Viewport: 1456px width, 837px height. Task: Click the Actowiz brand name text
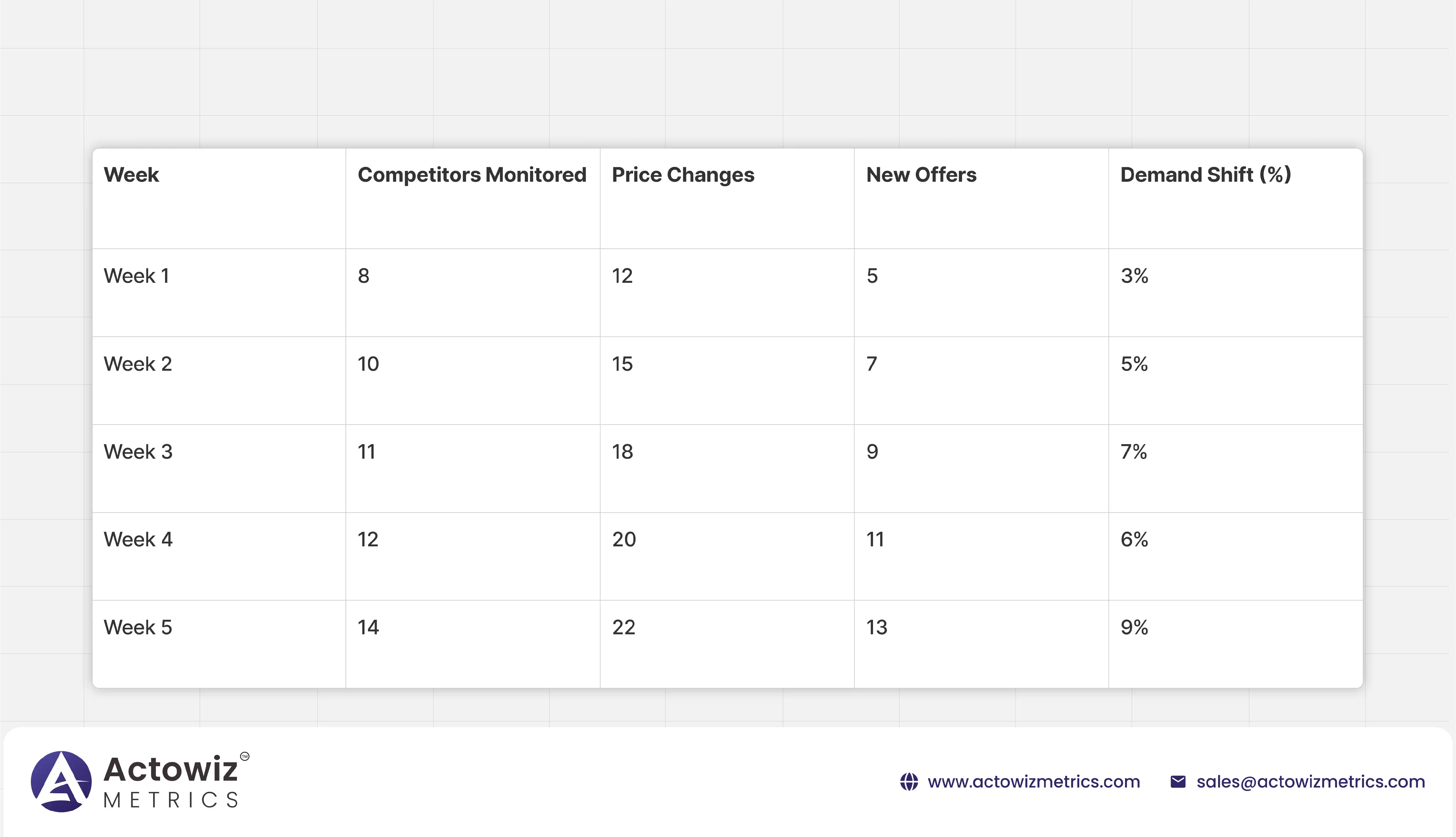(170, 769)
